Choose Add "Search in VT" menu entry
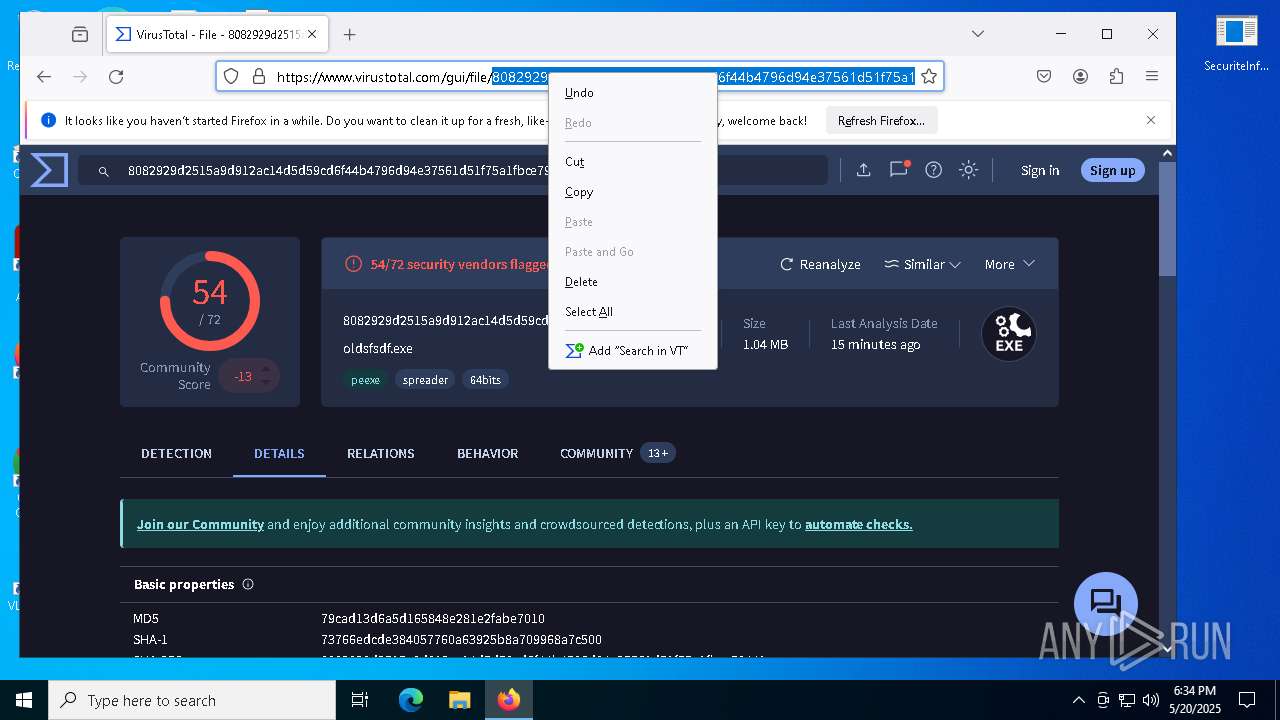This screenshot has height=720, width=1280. click(x=633, y=351)
